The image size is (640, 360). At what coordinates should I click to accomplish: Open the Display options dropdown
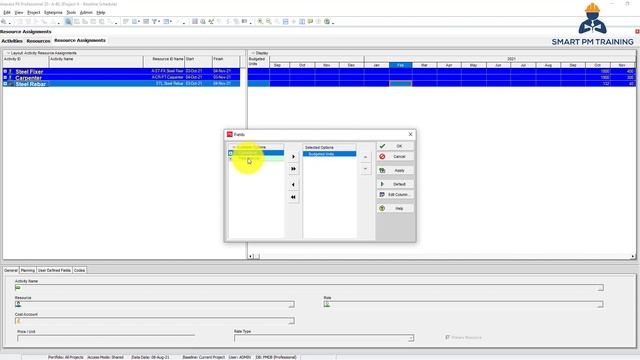click(x=253, y=53)
